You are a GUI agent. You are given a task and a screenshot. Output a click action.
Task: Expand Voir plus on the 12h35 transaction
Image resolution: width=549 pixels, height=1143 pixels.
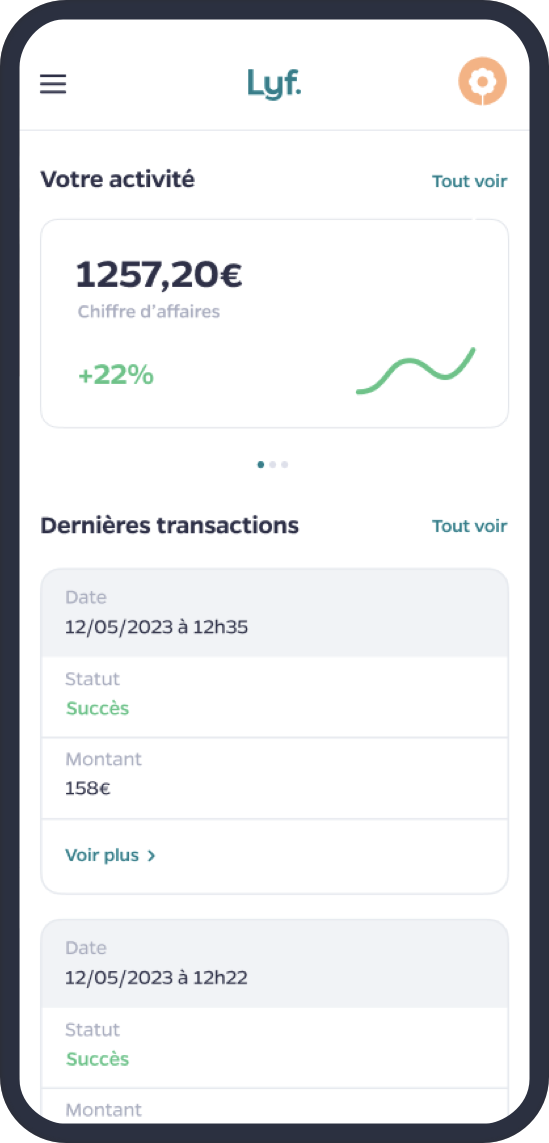[x=111, y=856]
